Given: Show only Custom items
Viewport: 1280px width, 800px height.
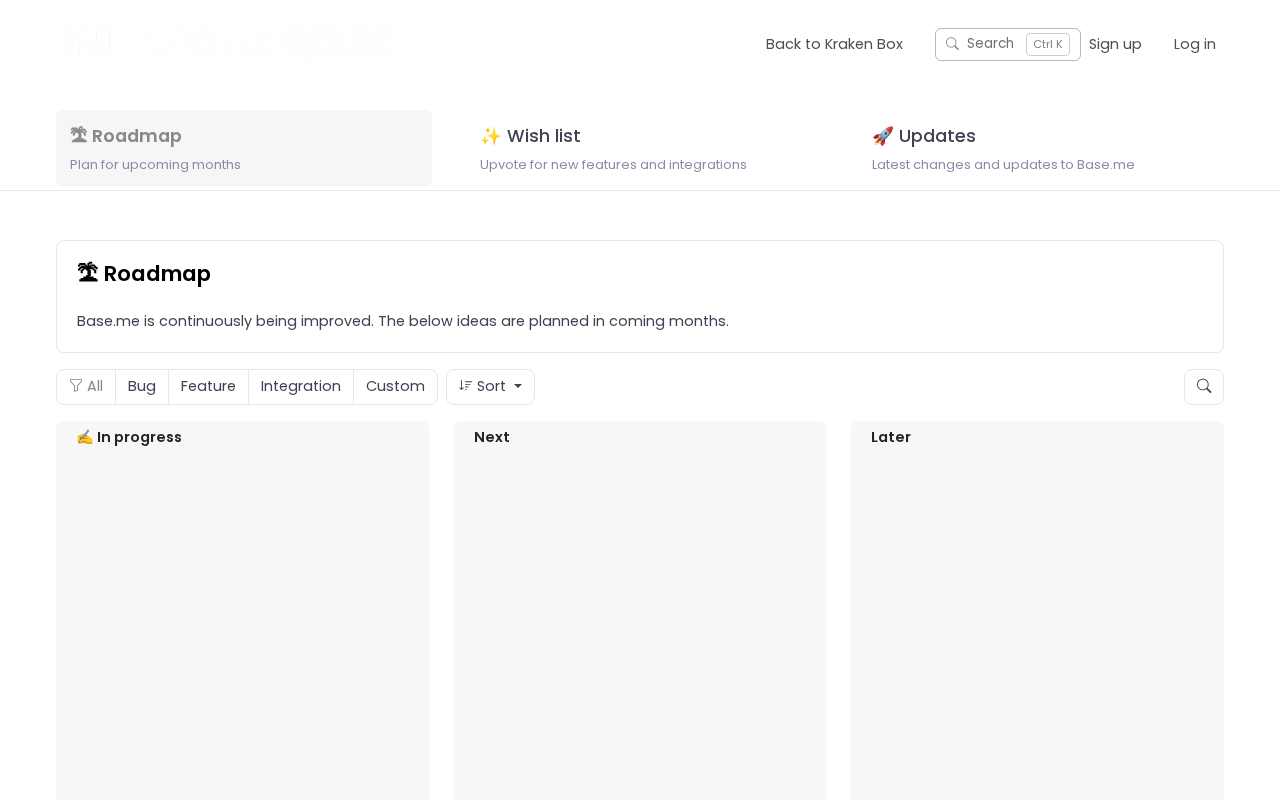Looking at the screenshot, I should (395, 387).
